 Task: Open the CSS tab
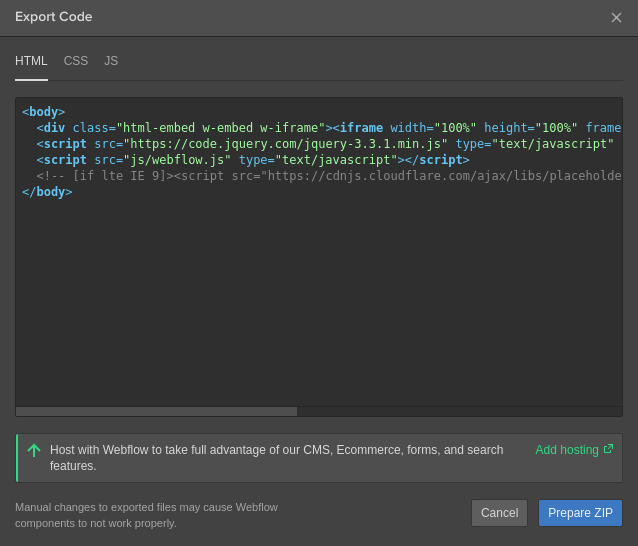(x=76, y=61)
